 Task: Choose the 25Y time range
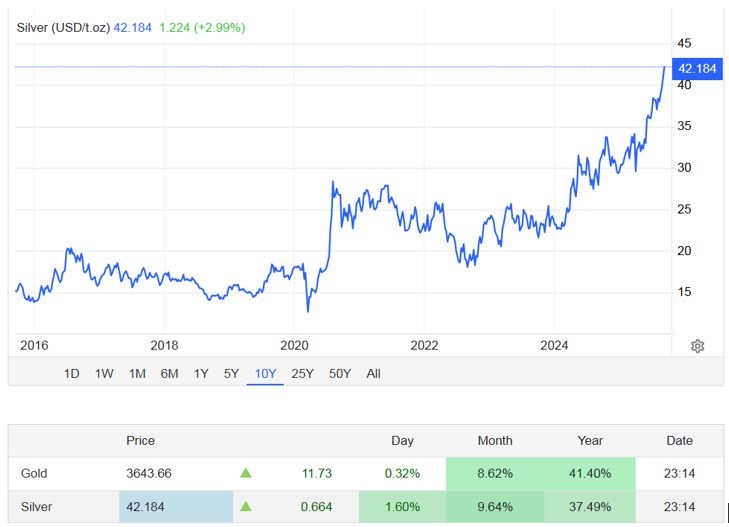[302, 374]
